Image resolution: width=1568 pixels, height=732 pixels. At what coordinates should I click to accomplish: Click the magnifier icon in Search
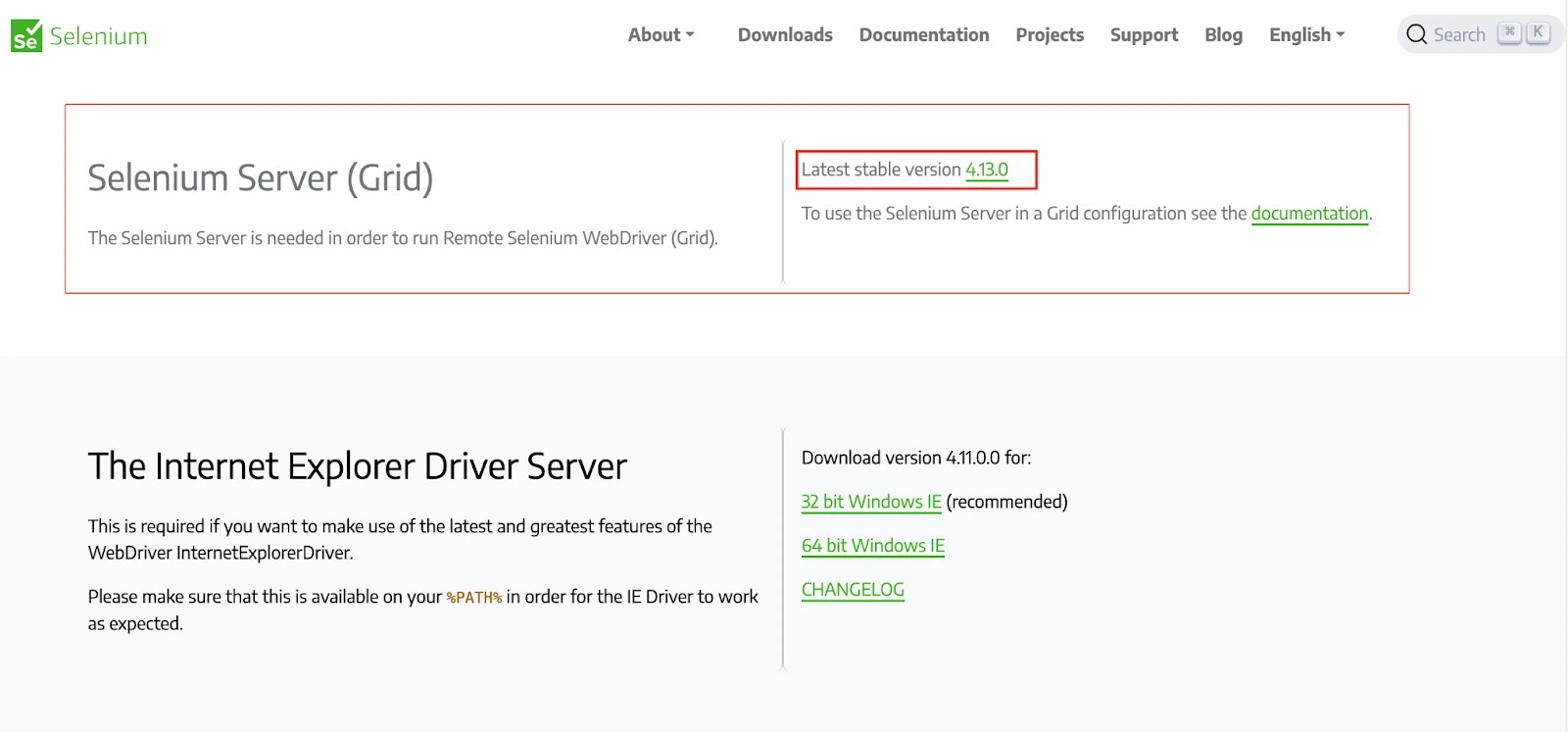1416,35
